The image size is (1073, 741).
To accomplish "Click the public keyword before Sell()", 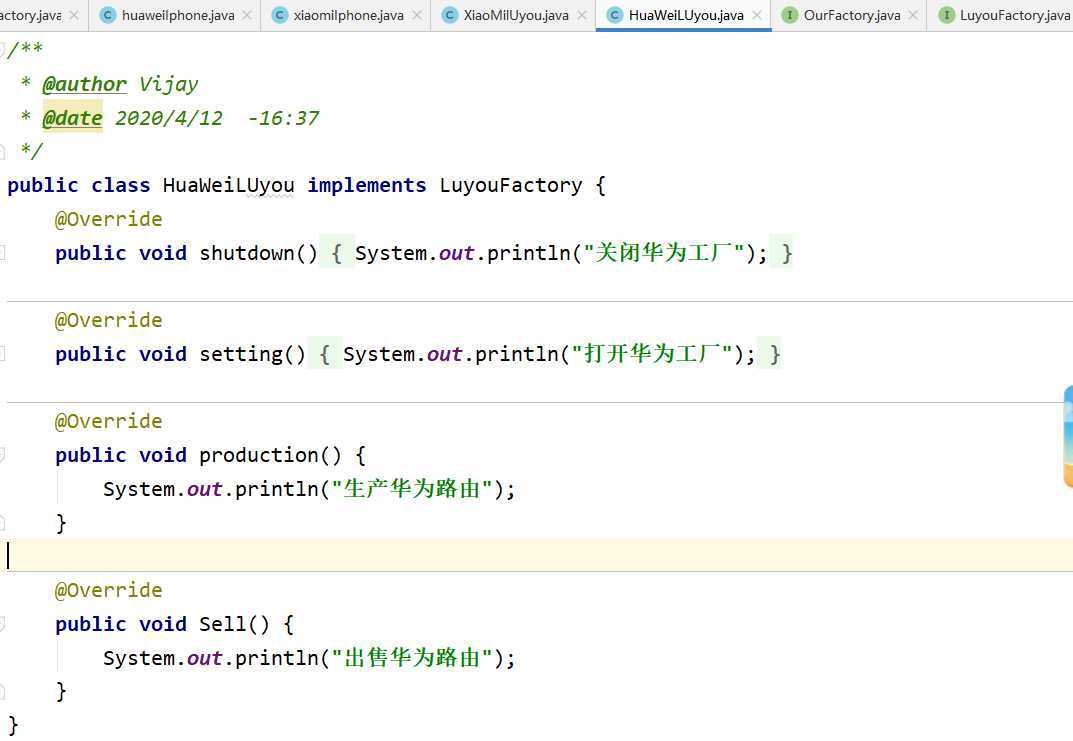I will pyautogui.click(x=91, y=624).
